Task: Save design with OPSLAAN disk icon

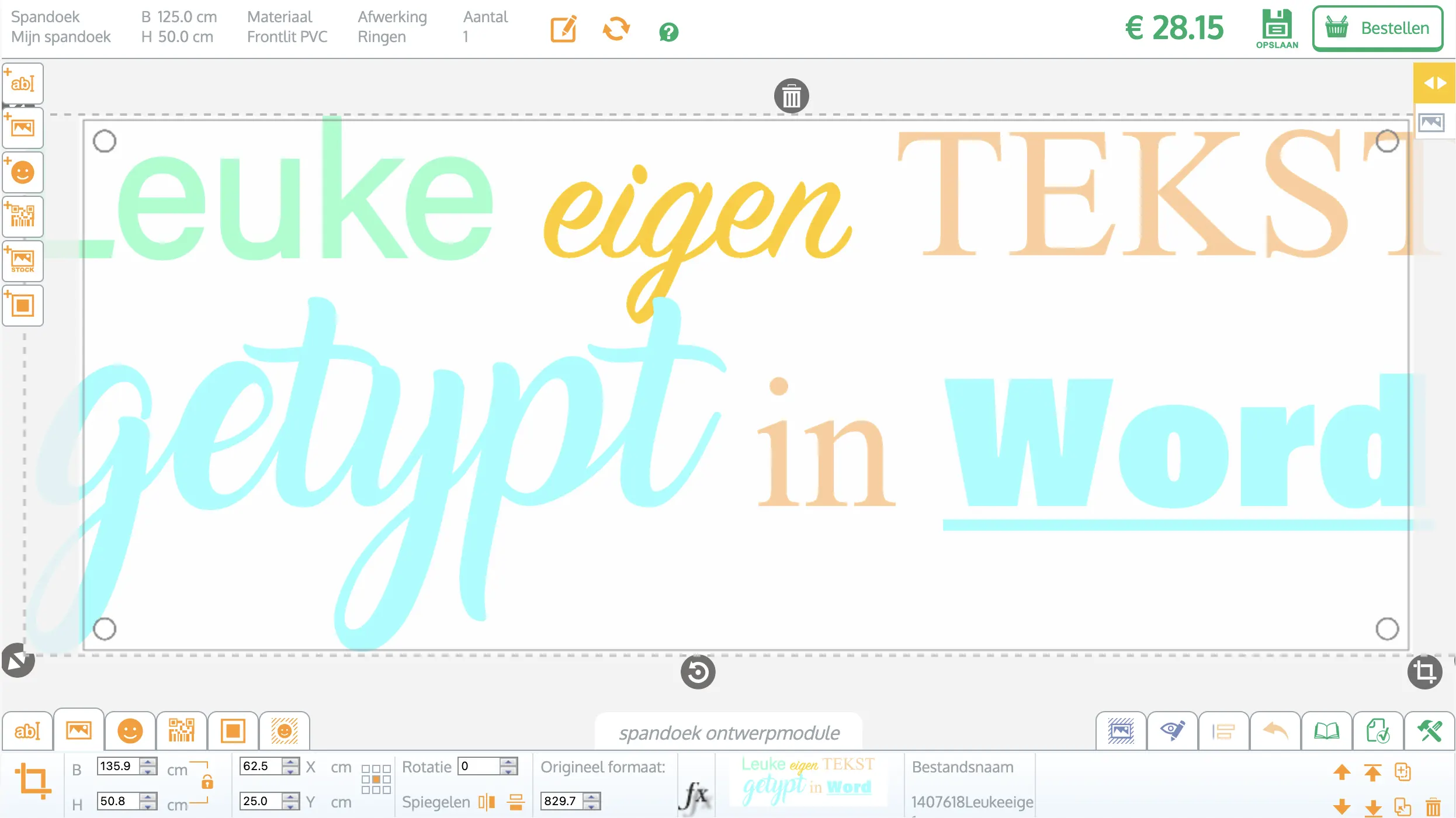Action: pos(1277,29)
